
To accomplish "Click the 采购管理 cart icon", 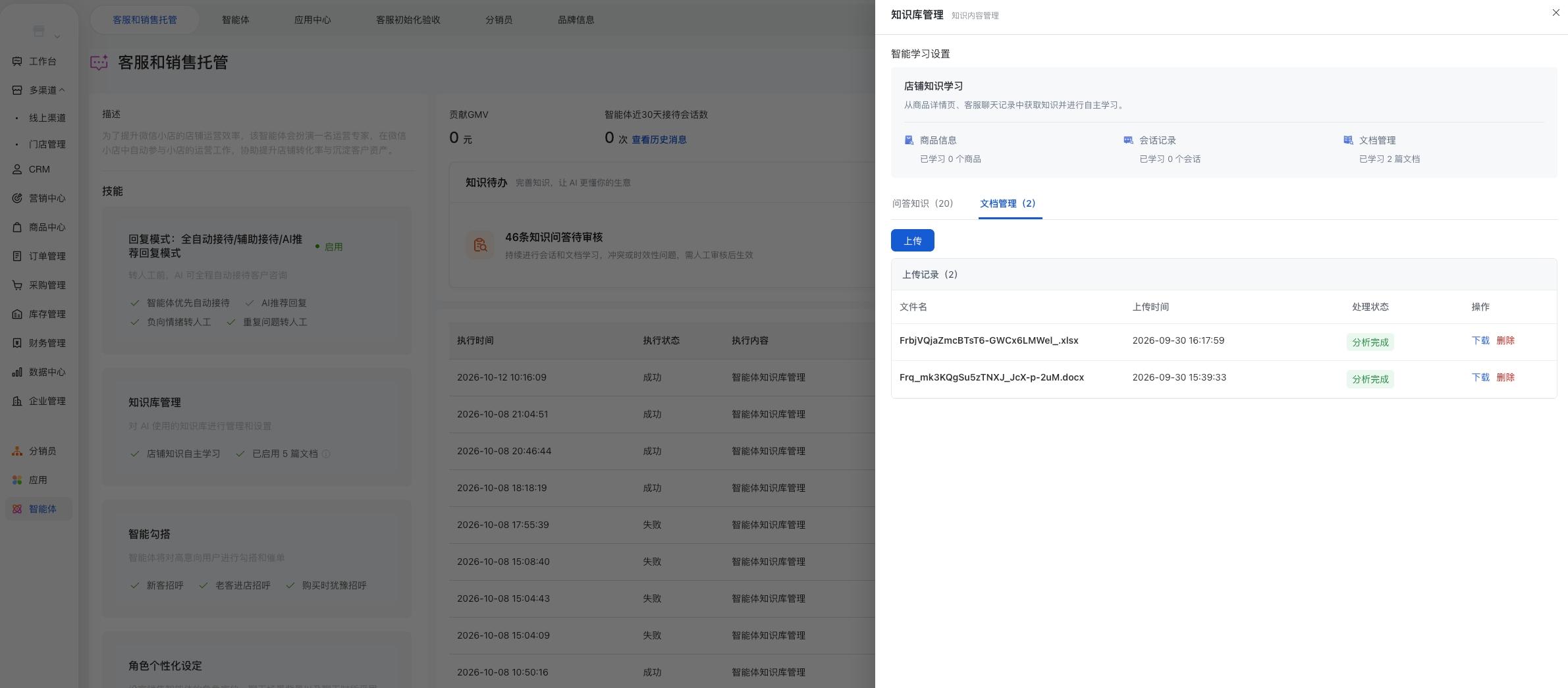I will tap(17, 285).
